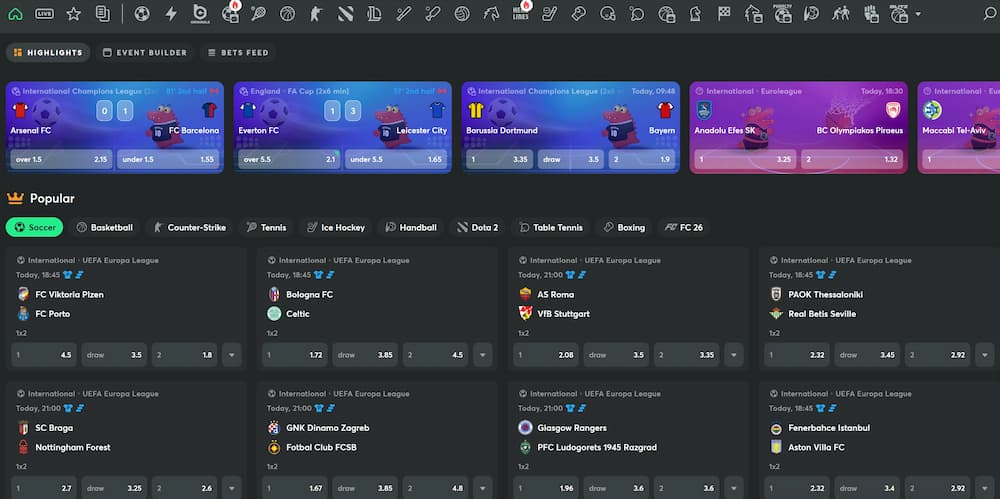1000x499 pixels.
Task: Pick draw at 3.5 in Dortmund vs Bayern card
Action: coord(571,160)
